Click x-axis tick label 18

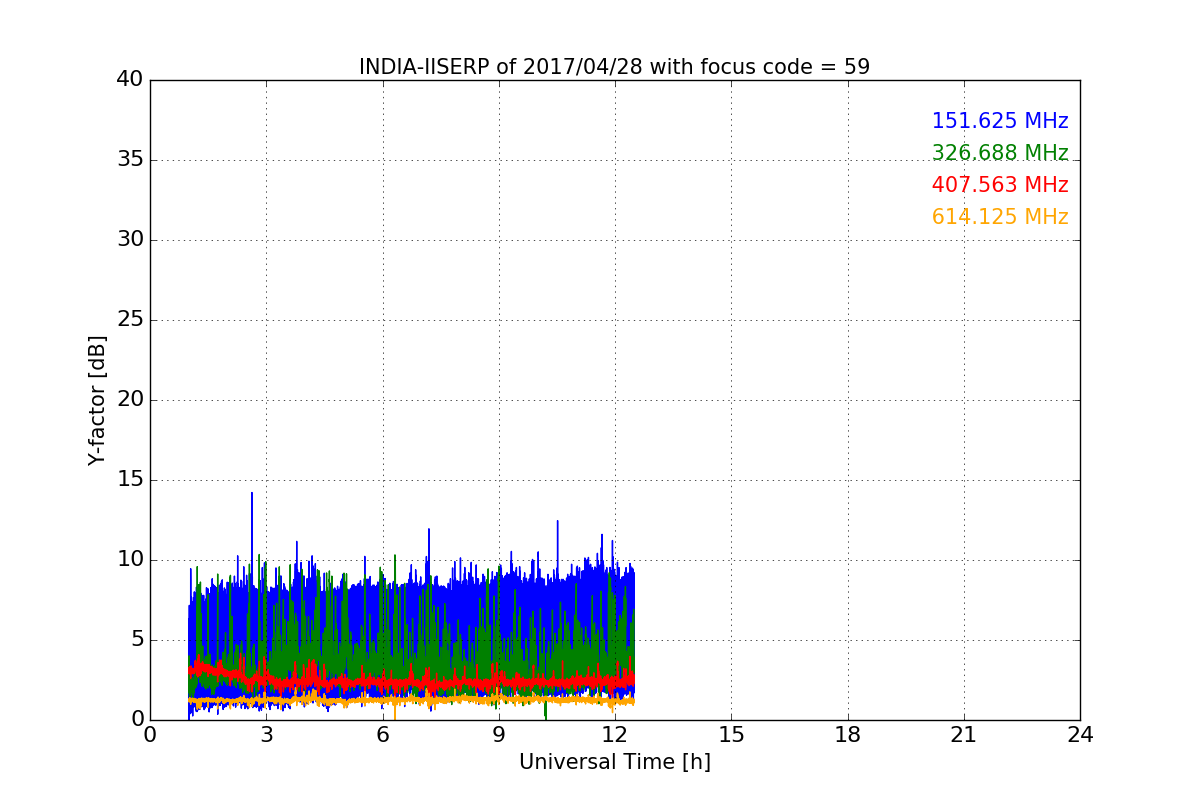point(848,735)
